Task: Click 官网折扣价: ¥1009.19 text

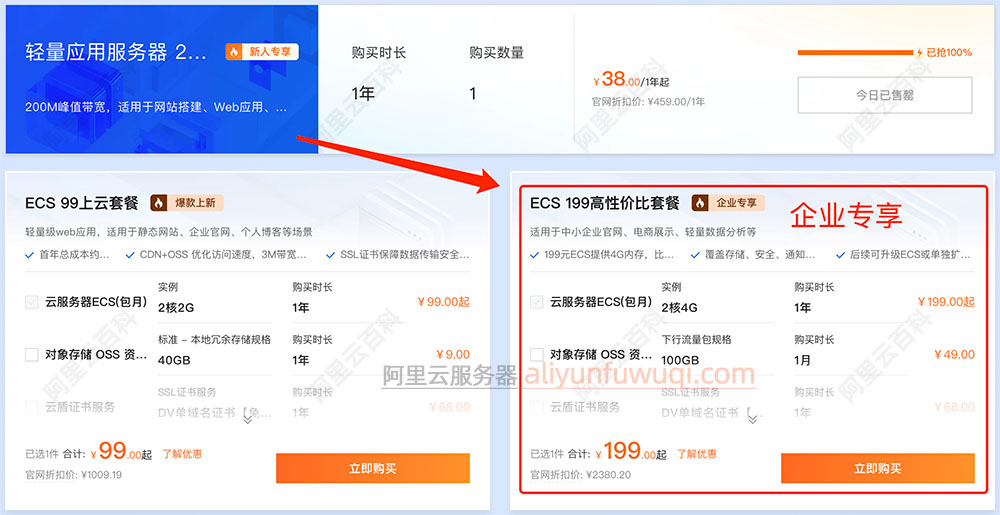Action: click(x=73, y=475)
